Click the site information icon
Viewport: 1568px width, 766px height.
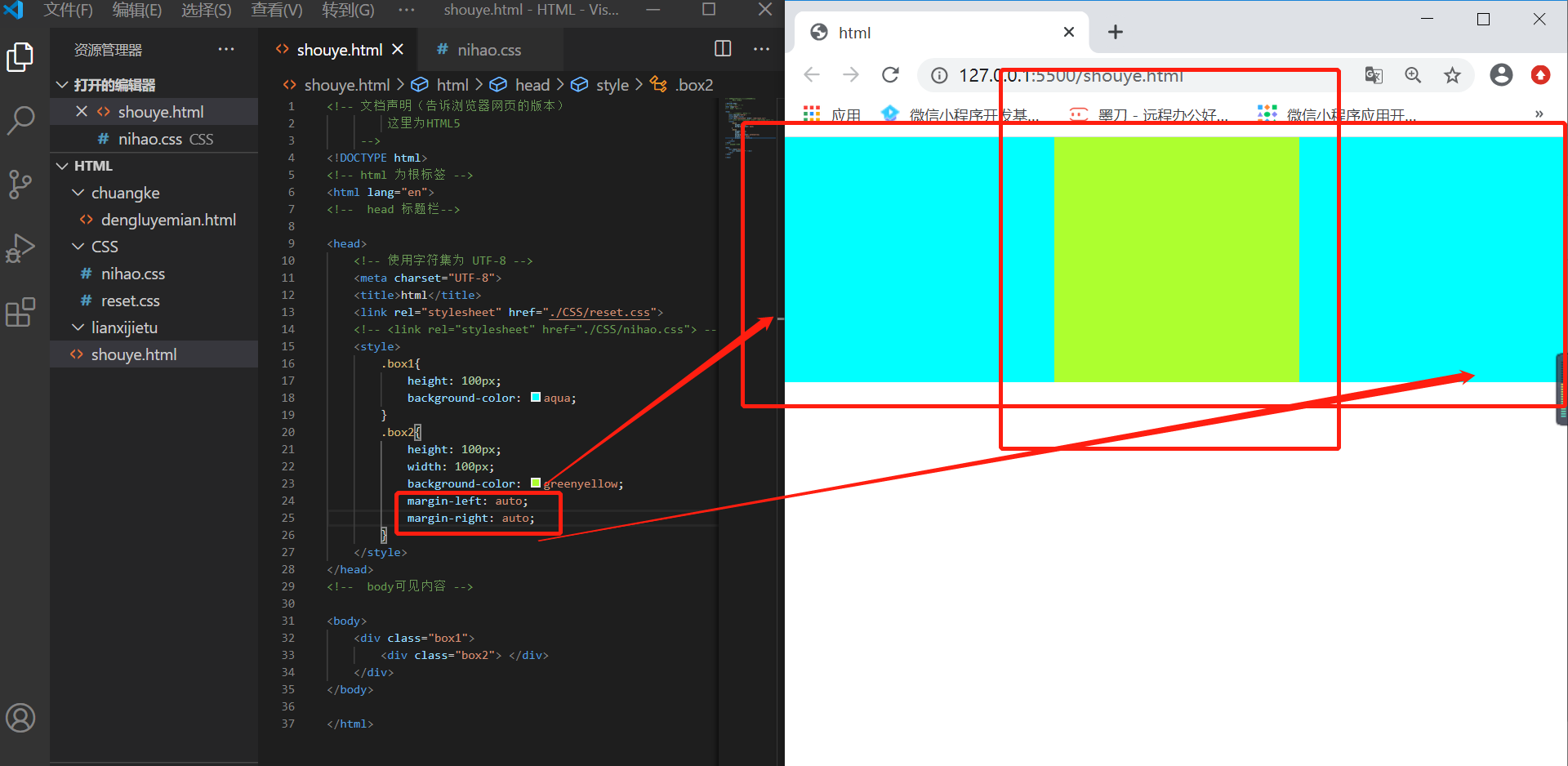[940, 75]
